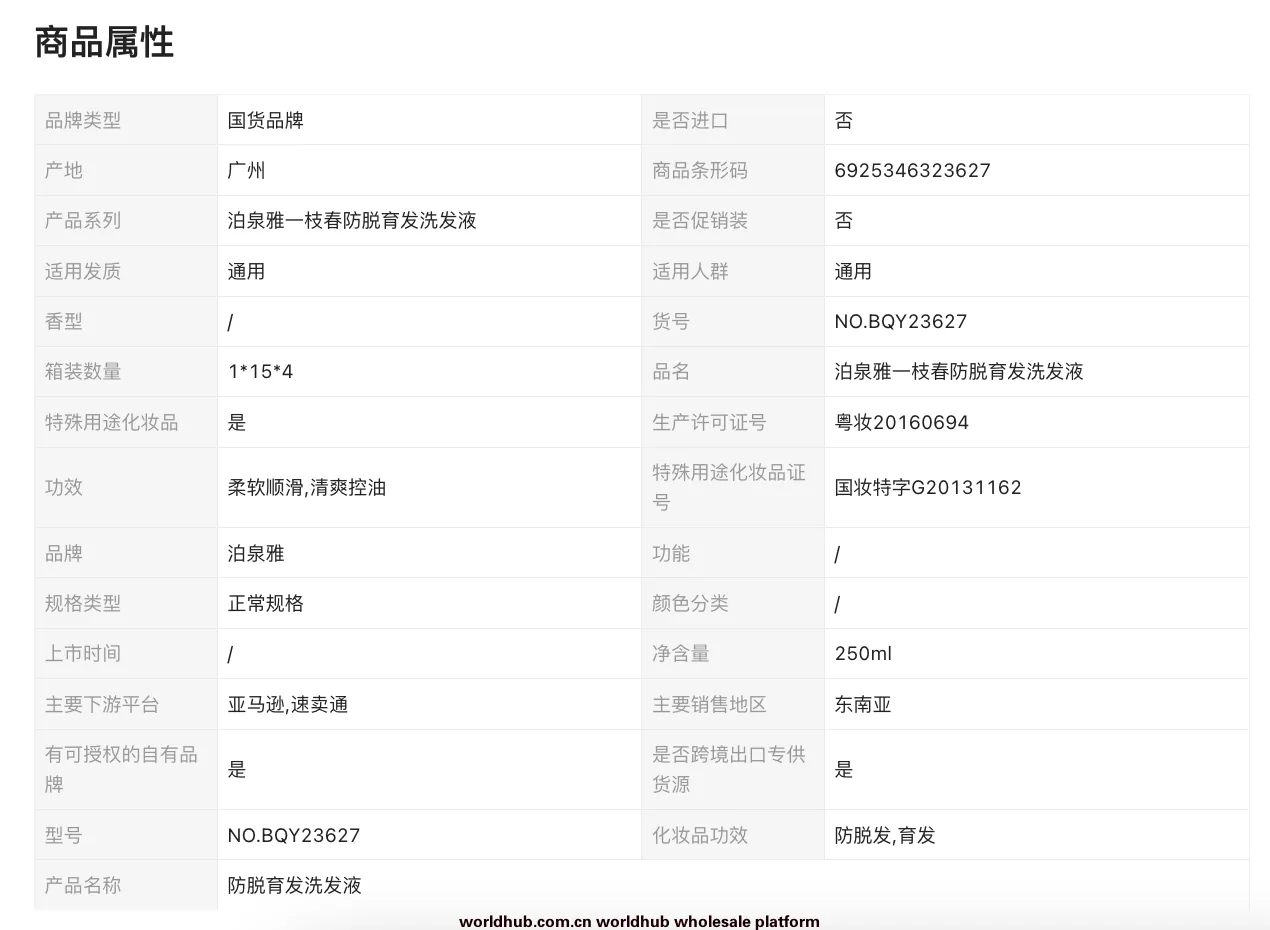The image size is (1270, 930).
Task: Click certificate number 国妆特字G20131162
Action: (928, 487)
